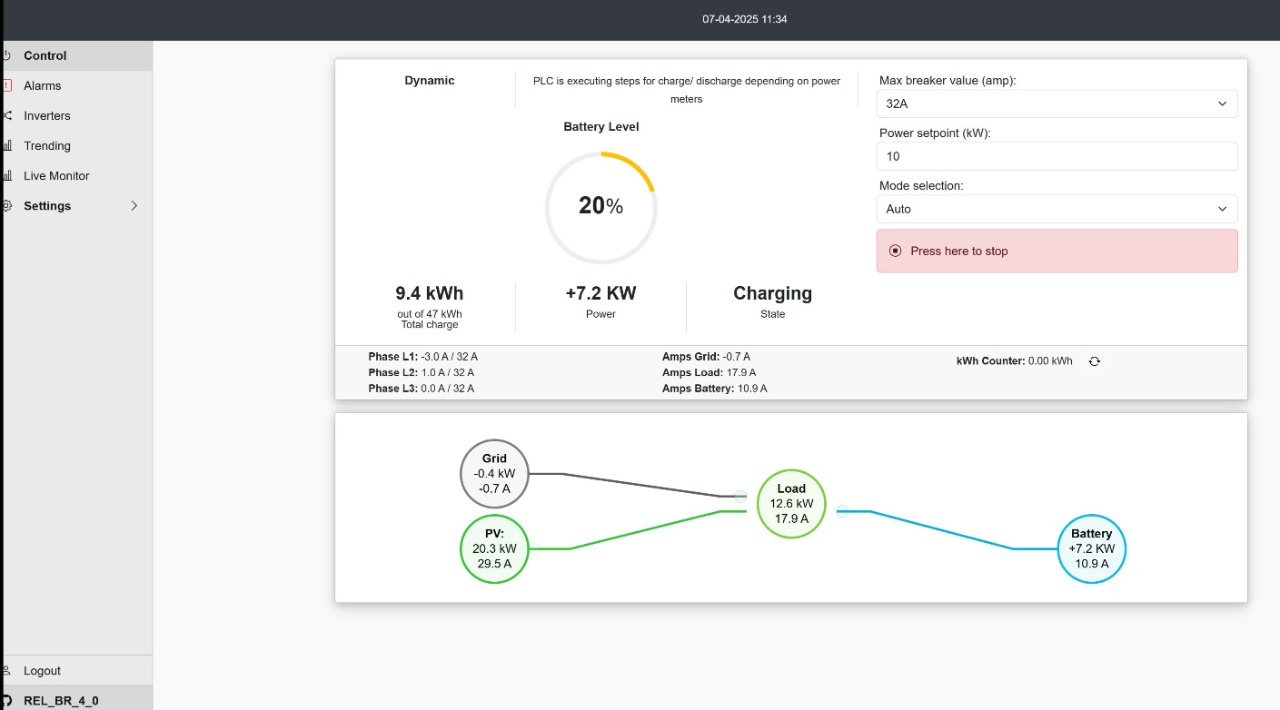The height and width of the screenshot is (710, 1280).
Task: Click the date and time in header
Action: point(744,19)
